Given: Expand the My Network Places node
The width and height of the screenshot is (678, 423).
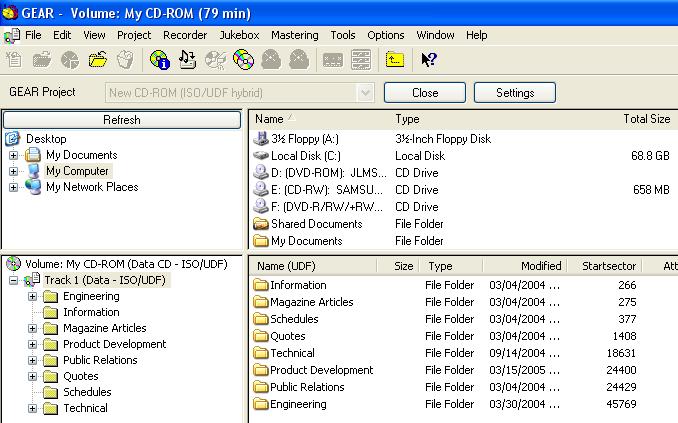Looking at the screenshot, I should tap(13, 187).
